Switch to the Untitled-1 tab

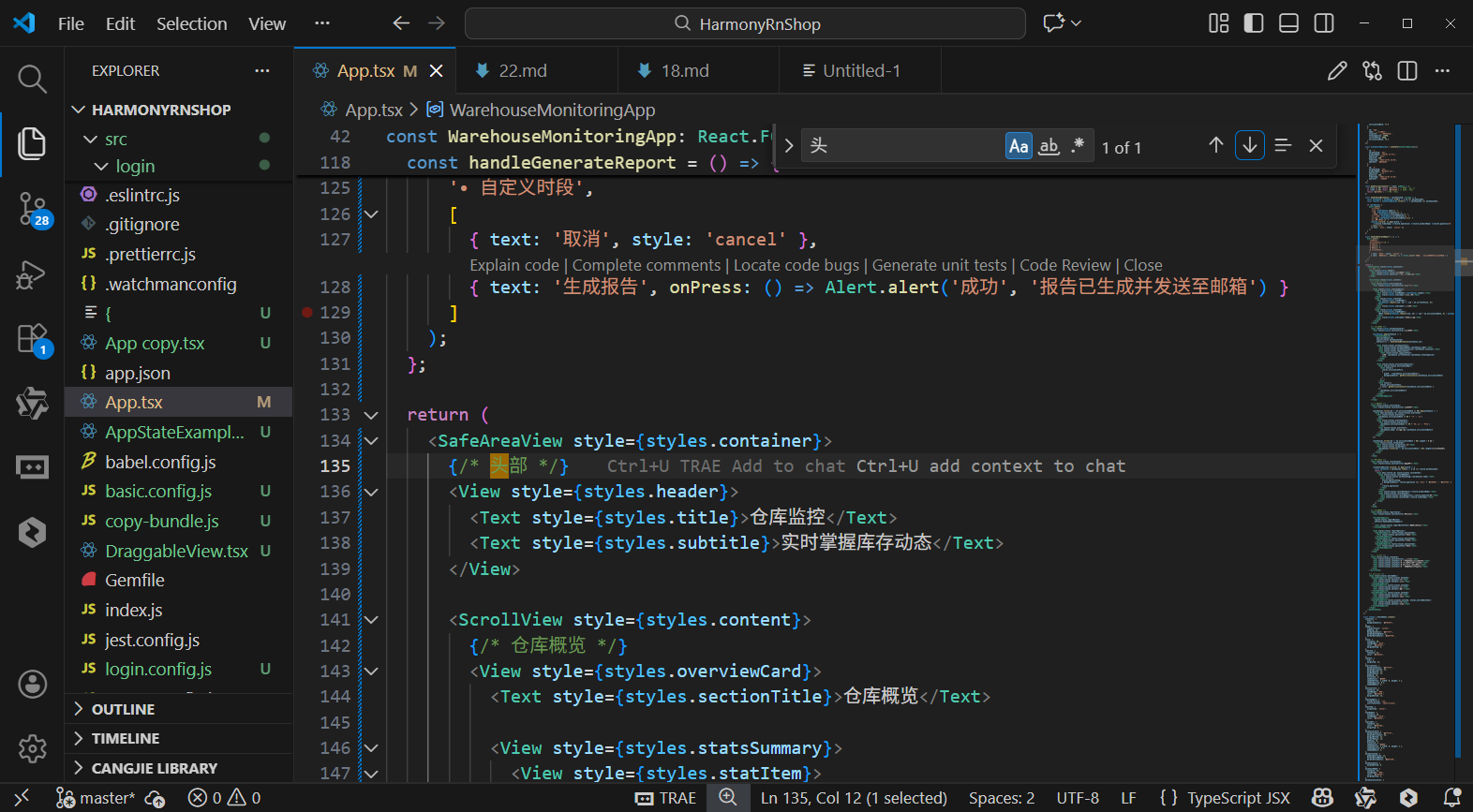[x=860, y=71]
